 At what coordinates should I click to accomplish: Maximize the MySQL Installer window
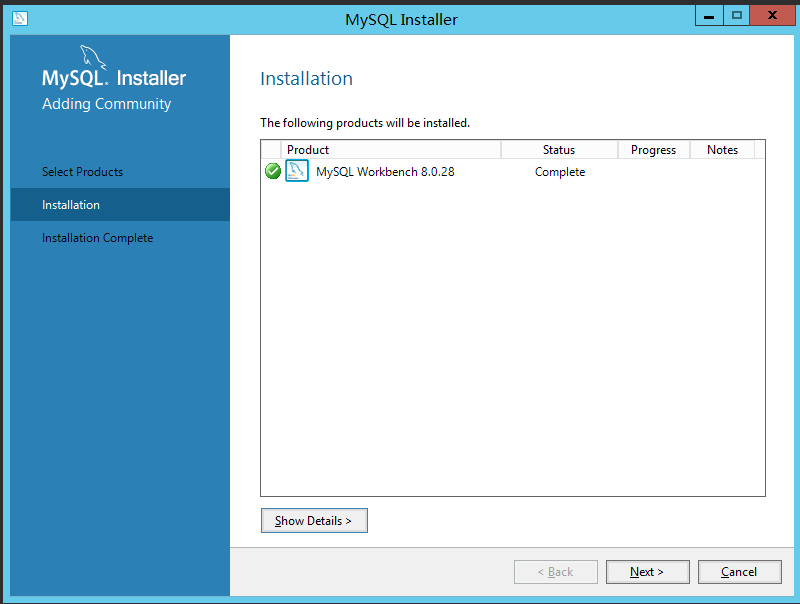(x=736, y=15)
